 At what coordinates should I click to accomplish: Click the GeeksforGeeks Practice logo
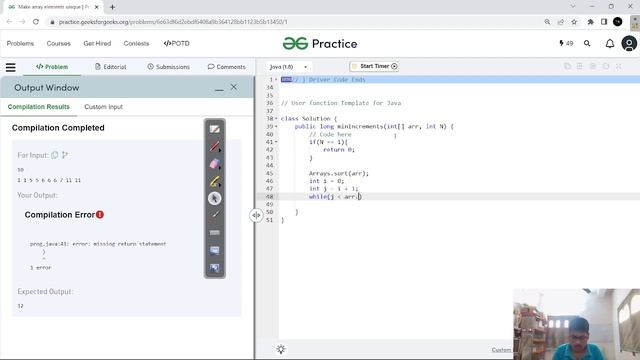click(320, 44)
